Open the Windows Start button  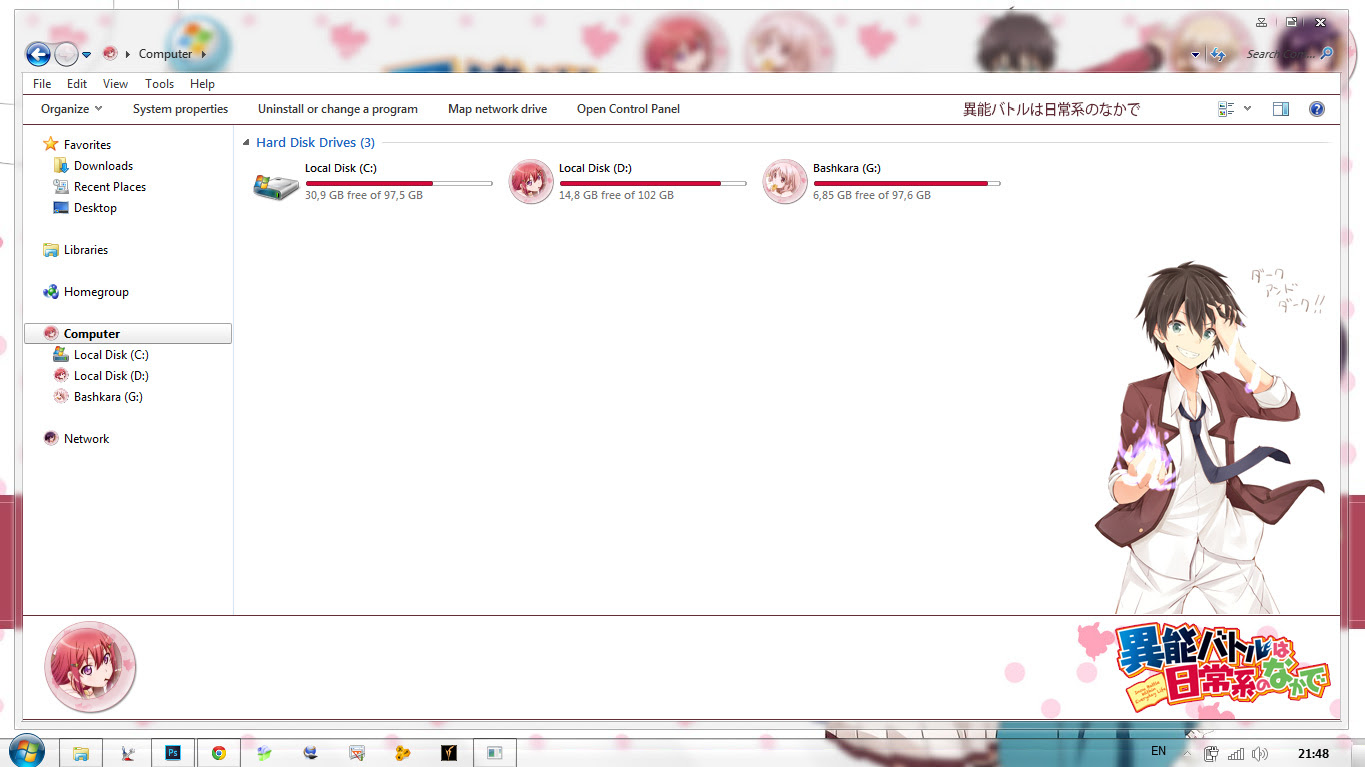(x=25, y=751)
